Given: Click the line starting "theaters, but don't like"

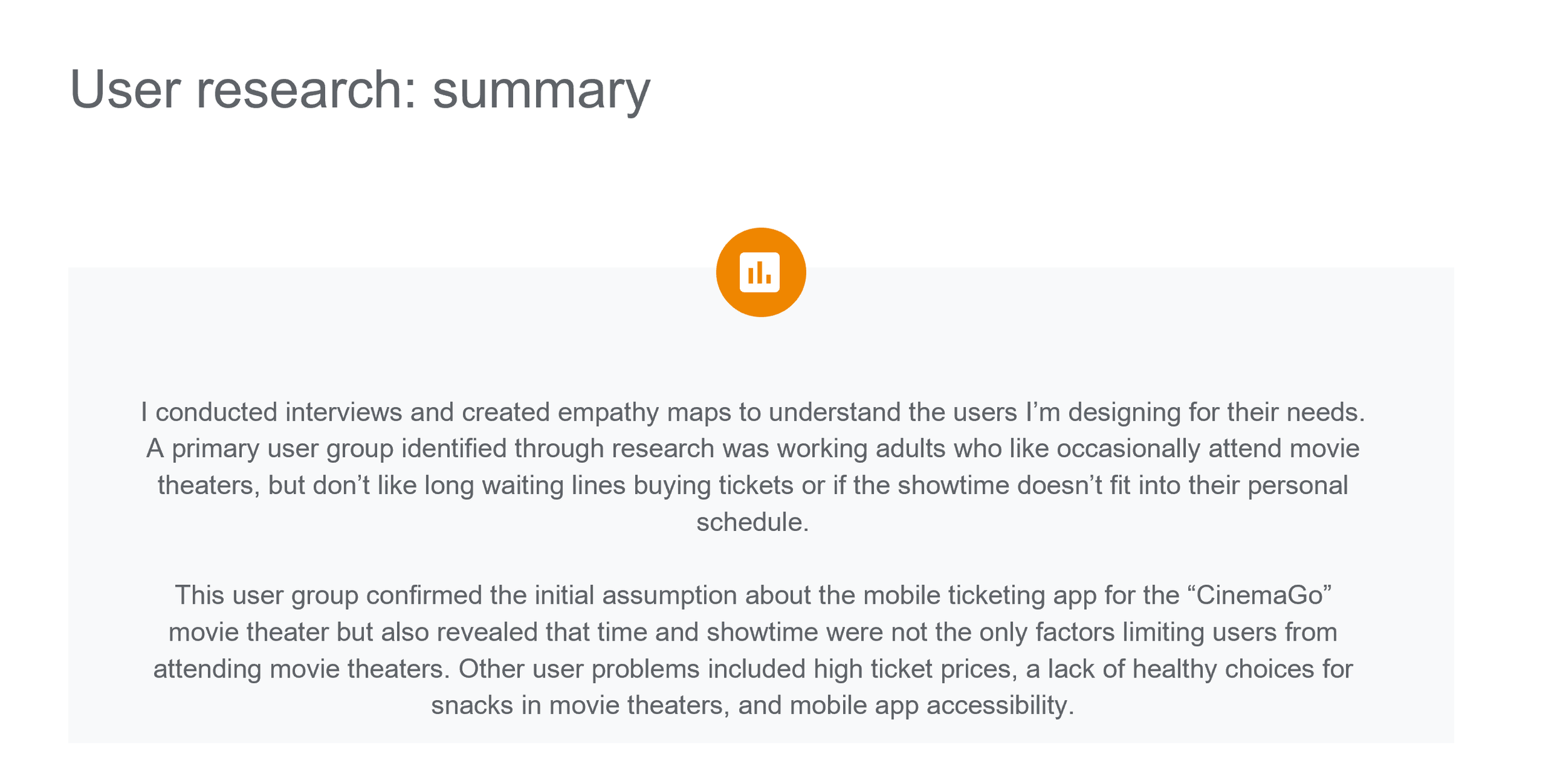Looking at the screenshot, I should coord(753,486).
